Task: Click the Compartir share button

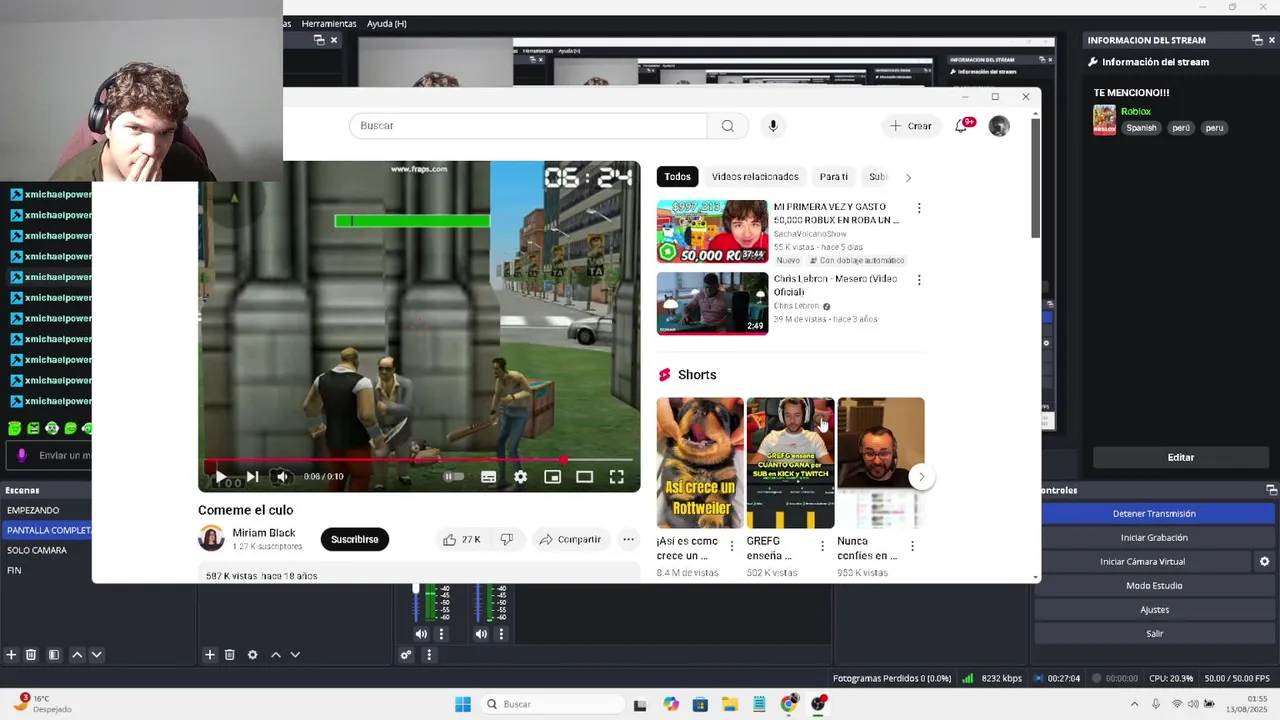Action: pyautogui.click(x=570, y=540)
